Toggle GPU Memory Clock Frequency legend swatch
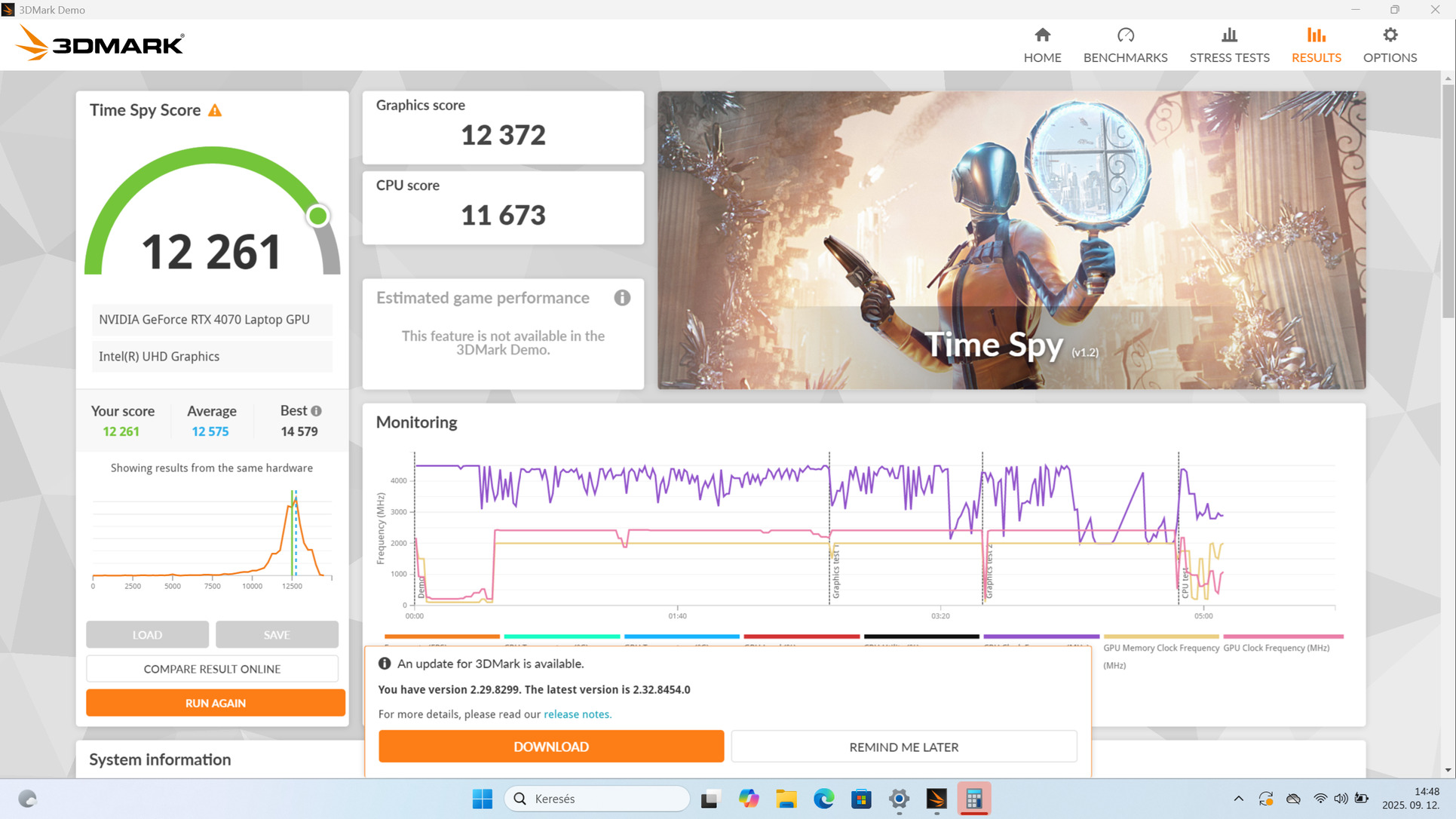 click(1161, 637)
